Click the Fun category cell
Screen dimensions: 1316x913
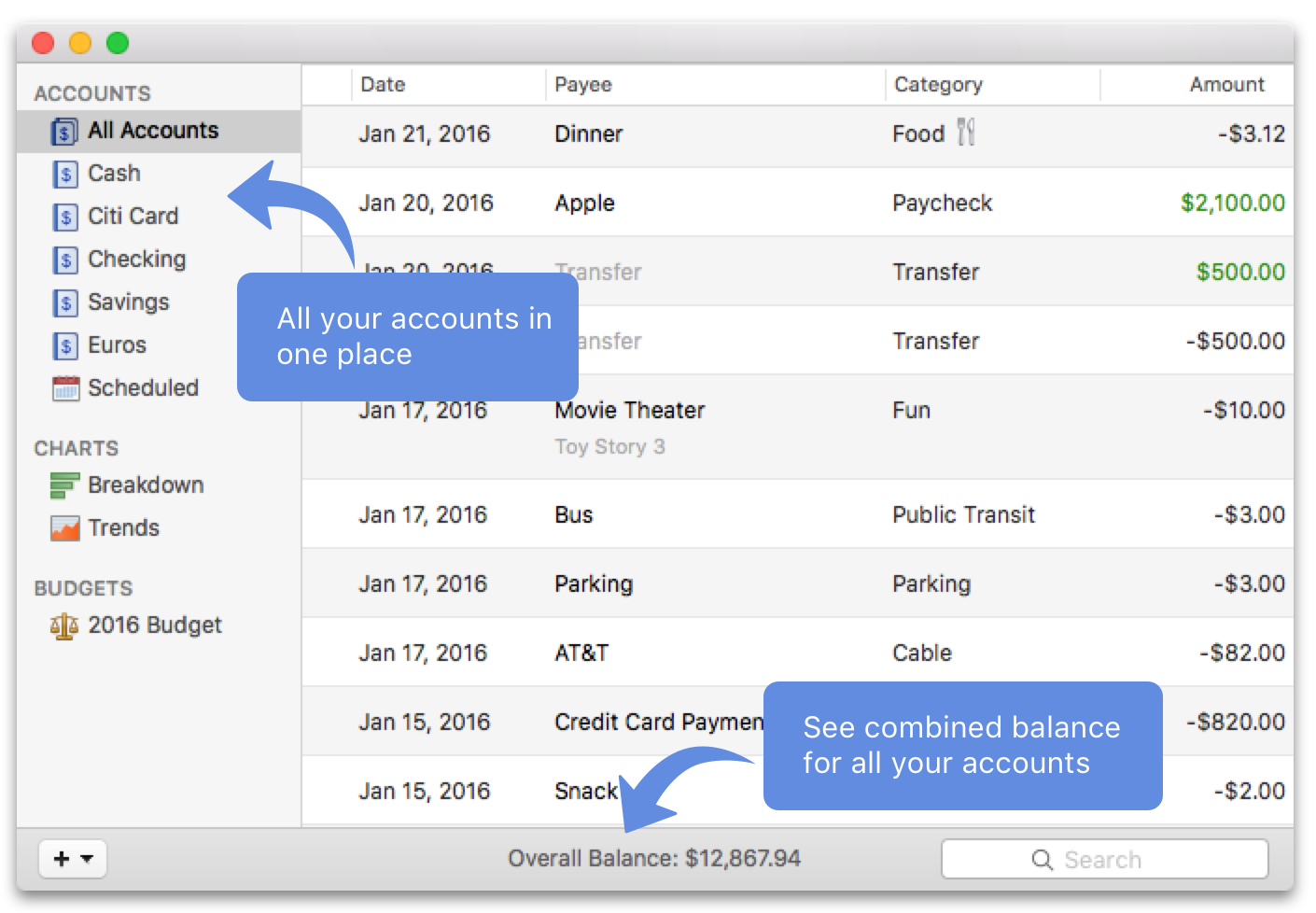pos(911,411)
